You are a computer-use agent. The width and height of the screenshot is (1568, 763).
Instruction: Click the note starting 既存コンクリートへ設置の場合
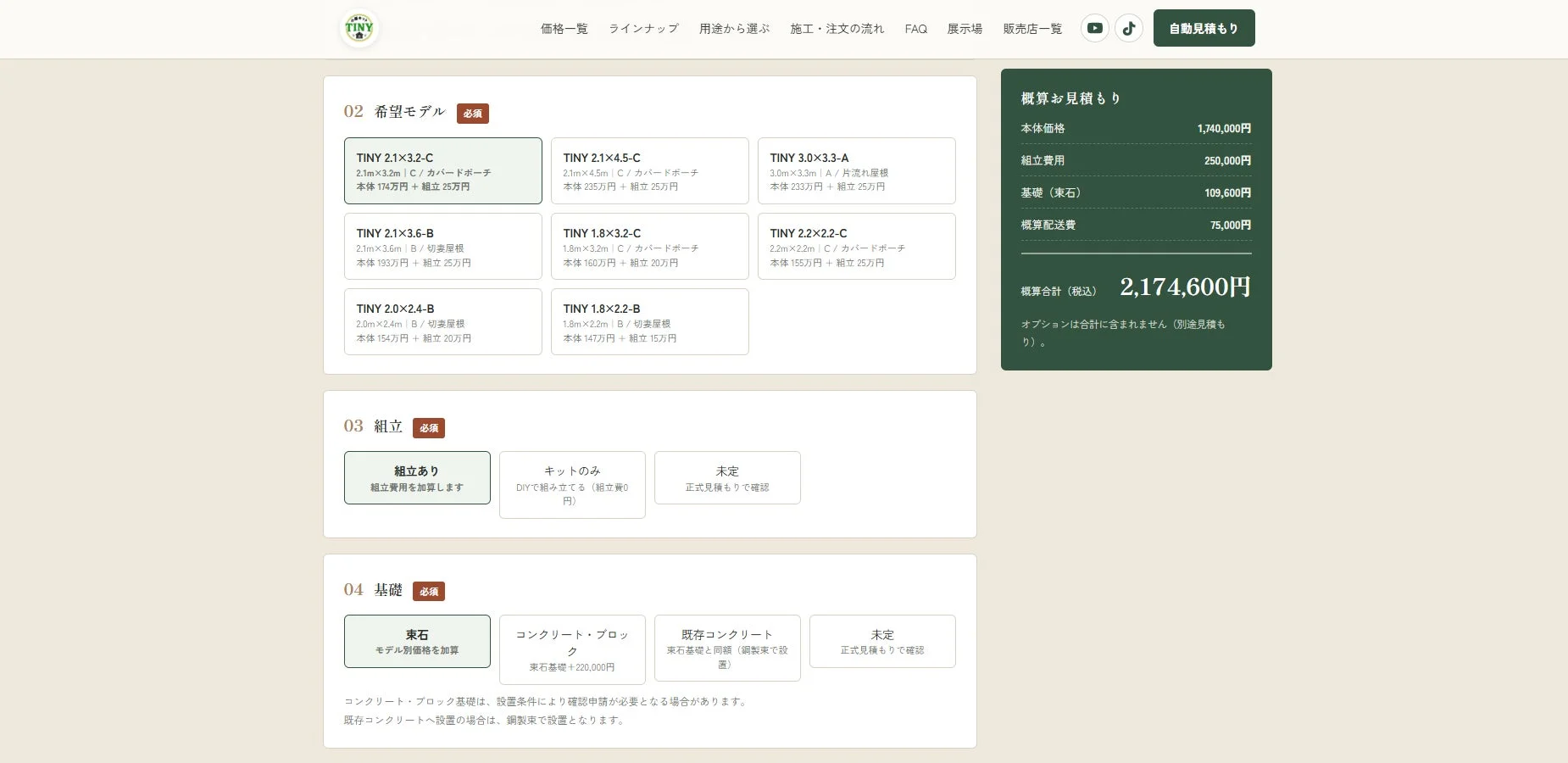[x=485, y=720]
